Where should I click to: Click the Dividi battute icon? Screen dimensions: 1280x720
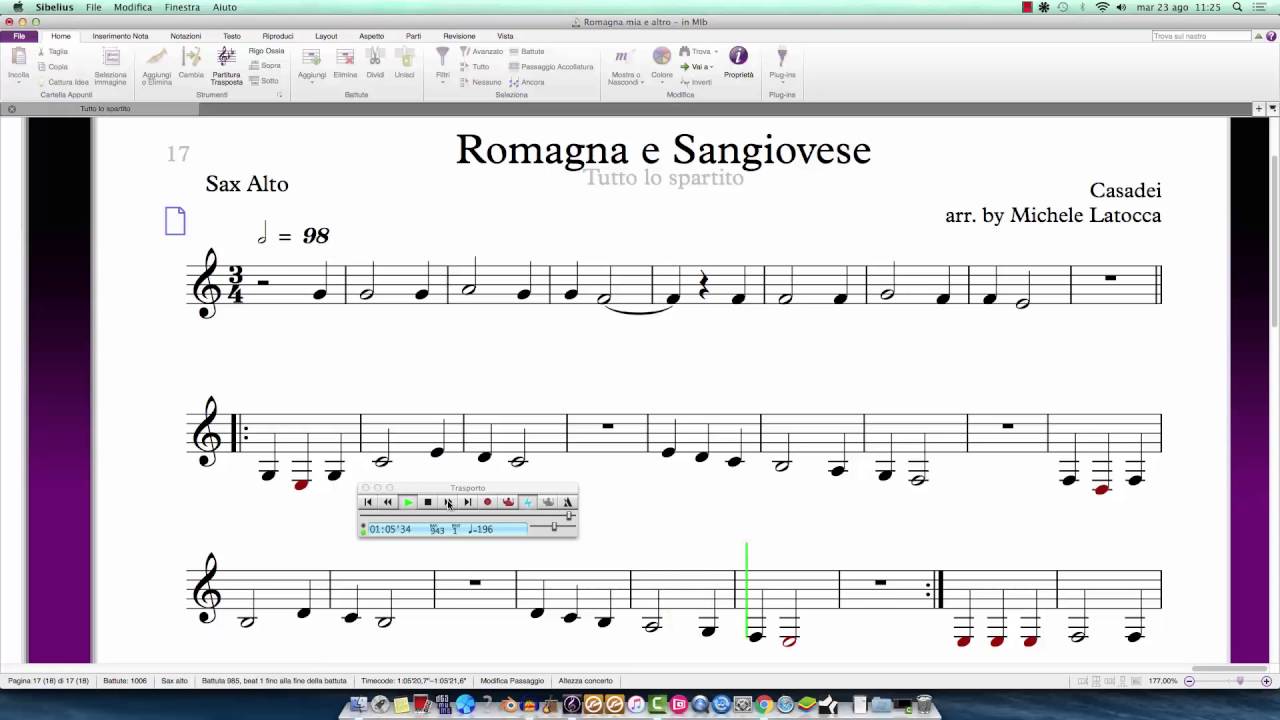375,58
